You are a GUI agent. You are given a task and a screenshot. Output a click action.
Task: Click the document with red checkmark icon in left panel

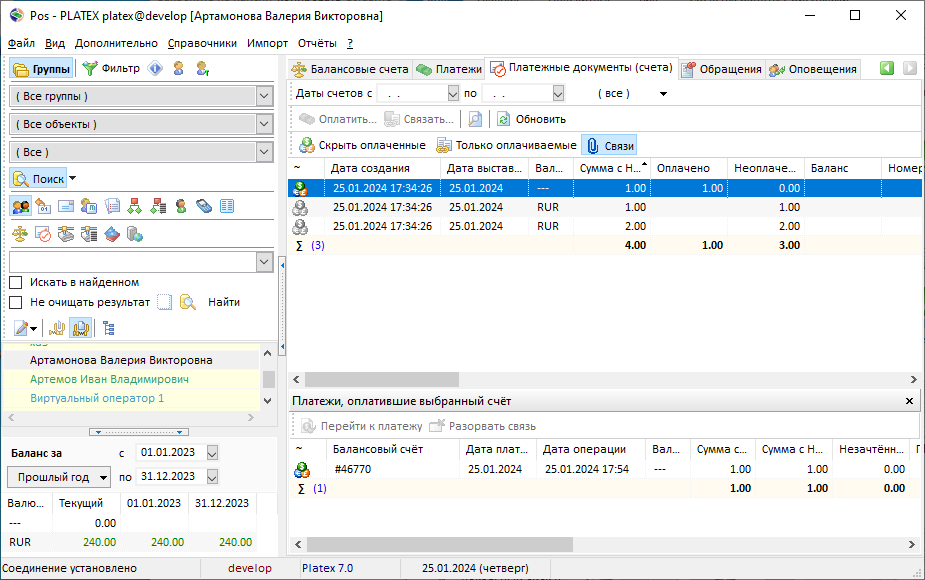(43, 234)
